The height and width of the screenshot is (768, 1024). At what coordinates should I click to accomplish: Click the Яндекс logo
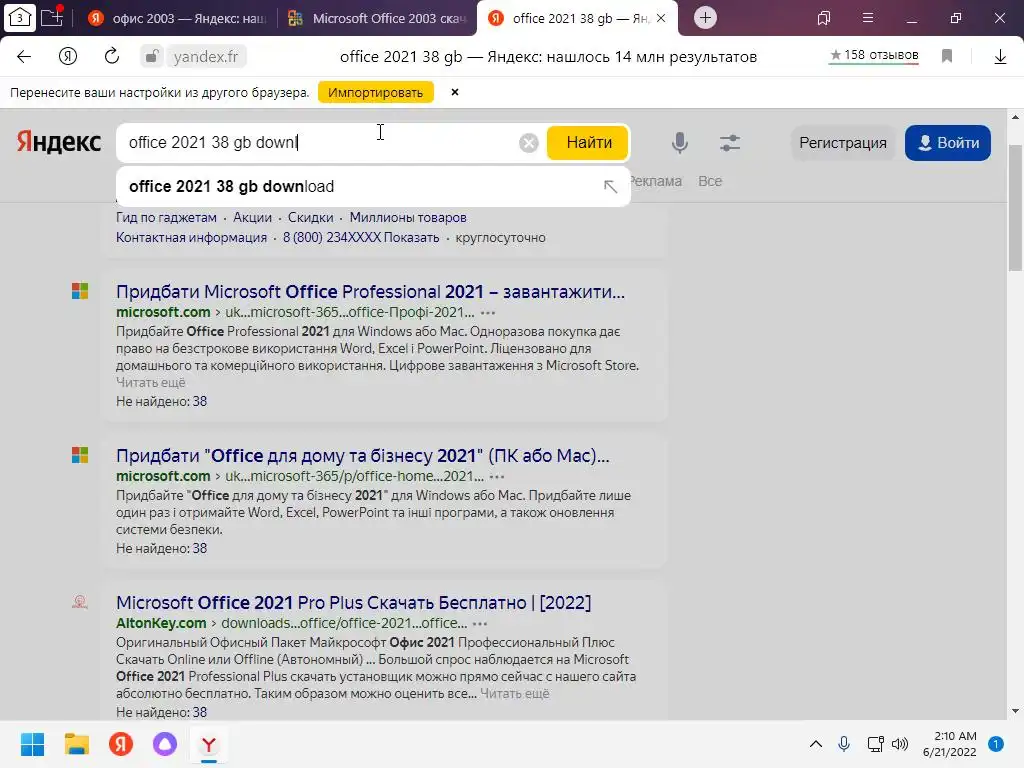point(59,142)
